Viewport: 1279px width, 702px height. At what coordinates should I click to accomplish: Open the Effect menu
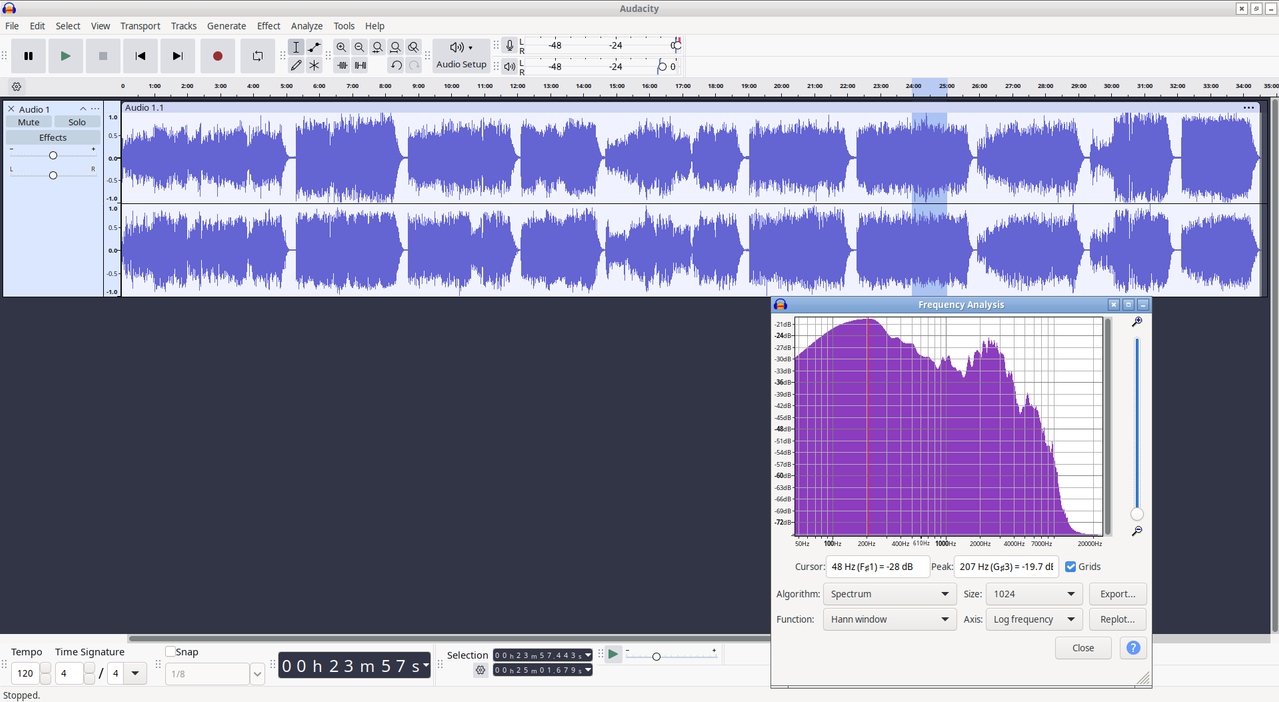coord(269,26)
